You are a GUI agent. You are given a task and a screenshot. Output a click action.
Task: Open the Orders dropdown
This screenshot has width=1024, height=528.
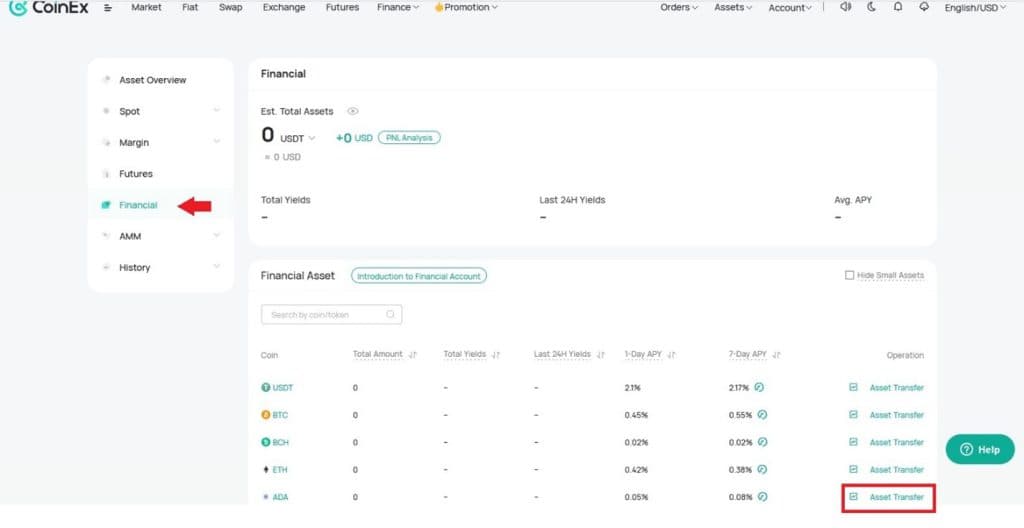(679, 7)
